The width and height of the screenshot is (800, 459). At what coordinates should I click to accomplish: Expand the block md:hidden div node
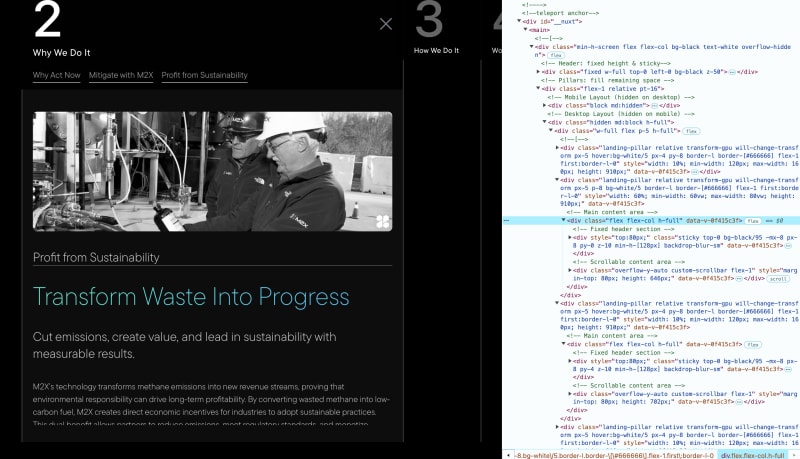[x=544, y=106]
